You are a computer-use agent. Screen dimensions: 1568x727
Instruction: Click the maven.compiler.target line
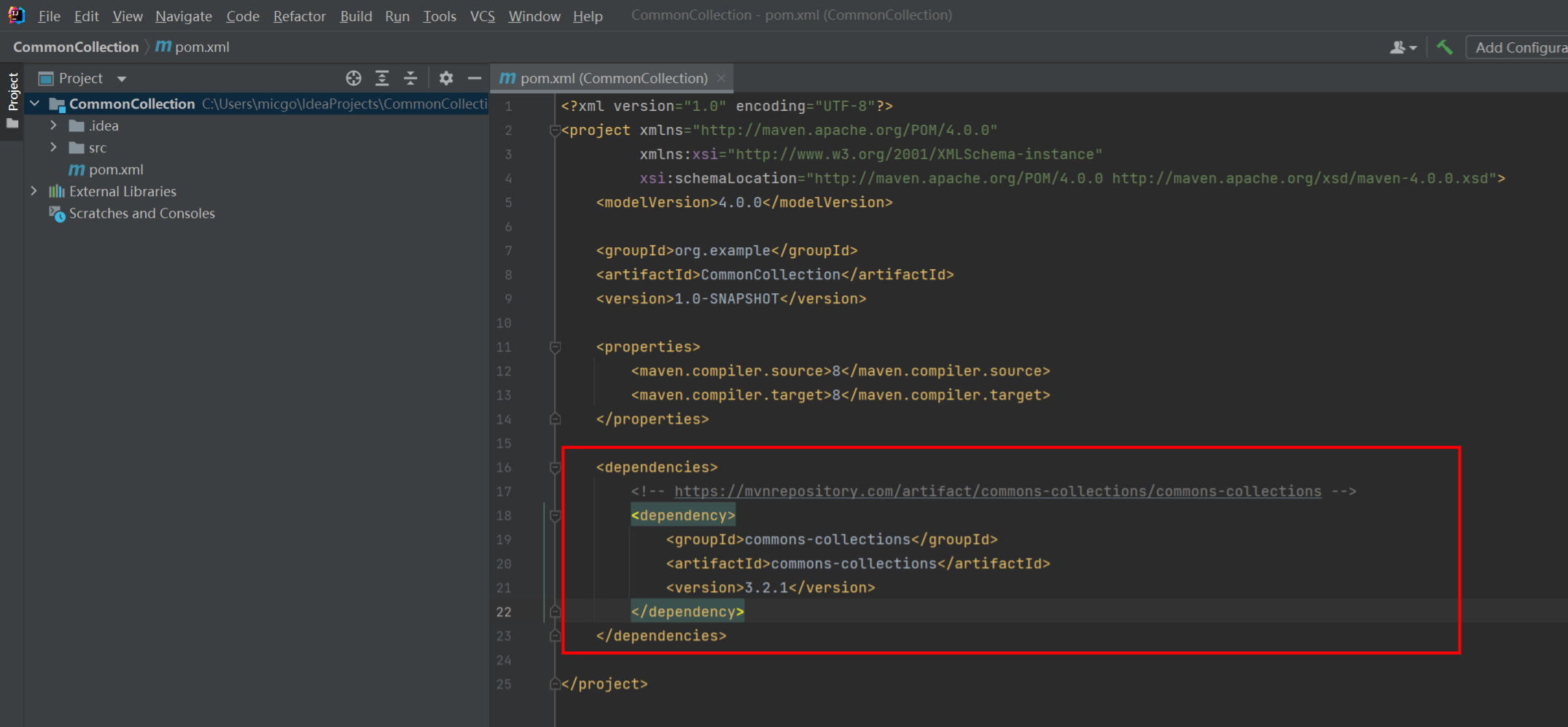click(840, 395)
